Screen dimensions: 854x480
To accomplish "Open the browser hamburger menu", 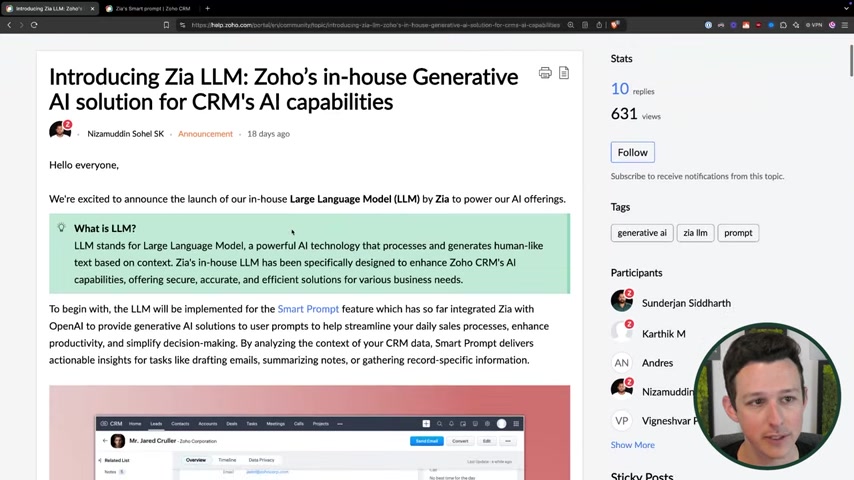I will pyautogui.click(x=845, y=25).
